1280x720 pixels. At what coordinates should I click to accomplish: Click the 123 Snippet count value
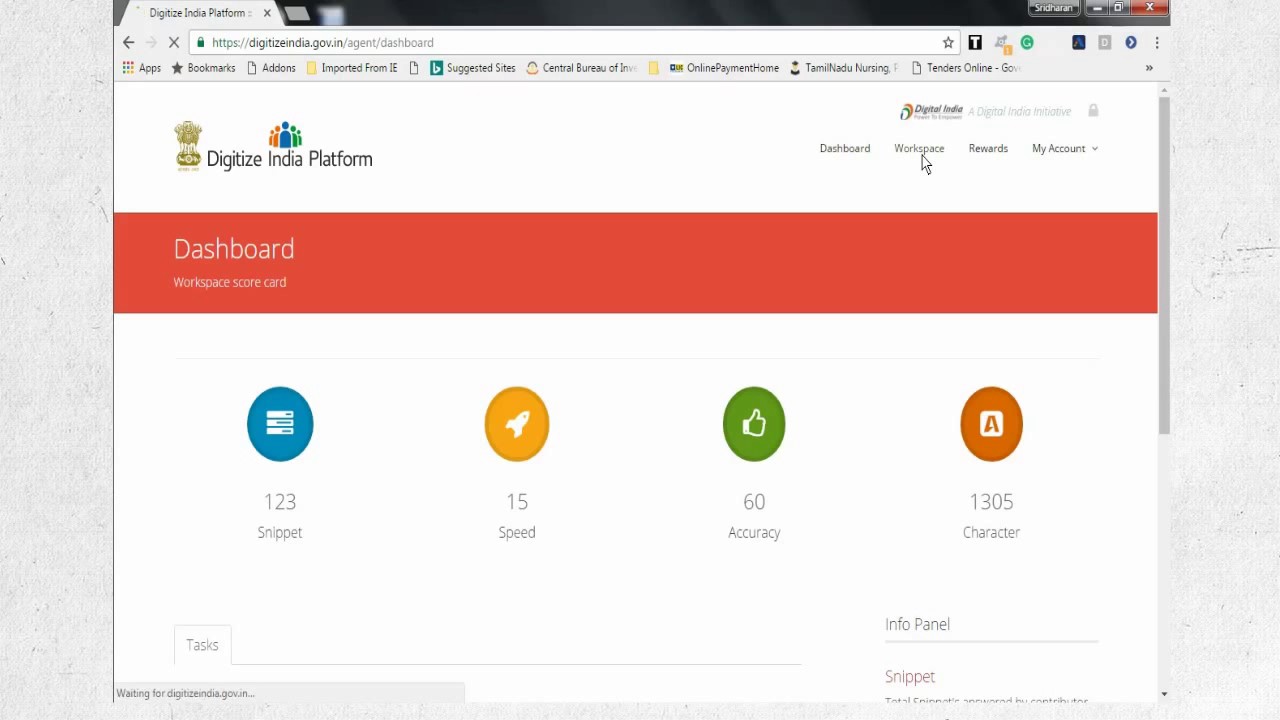[x=280, y=501]
